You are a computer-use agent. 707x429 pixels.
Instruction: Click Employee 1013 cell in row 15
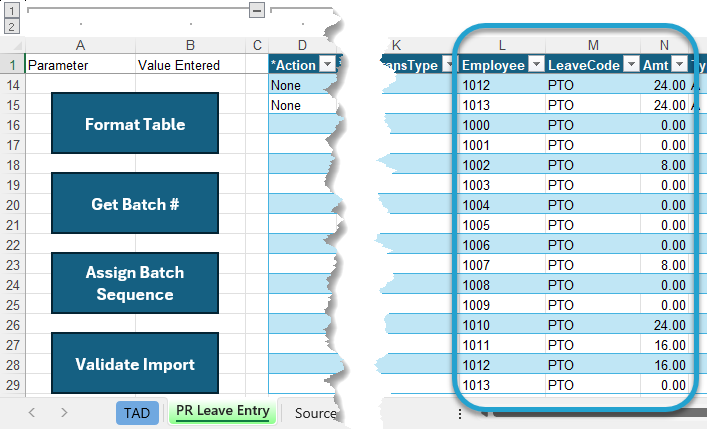coord(501,105)
